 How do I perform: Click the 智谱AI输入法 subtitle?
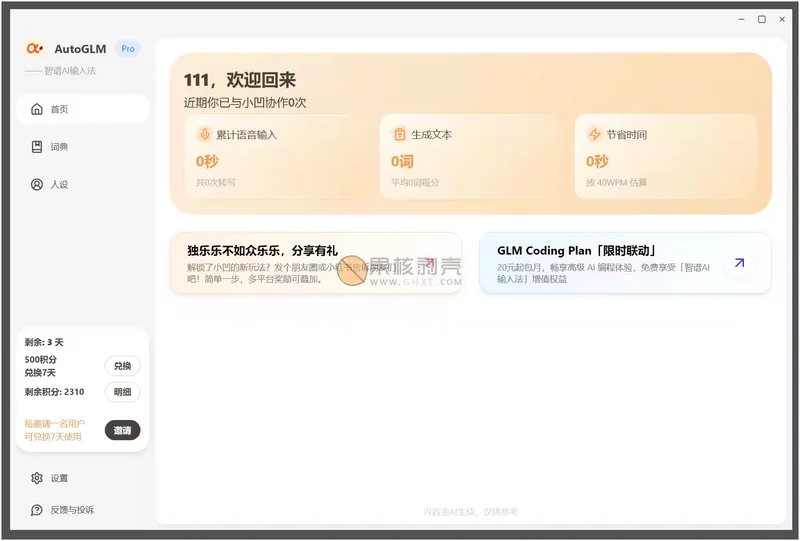tap(70, 71)
